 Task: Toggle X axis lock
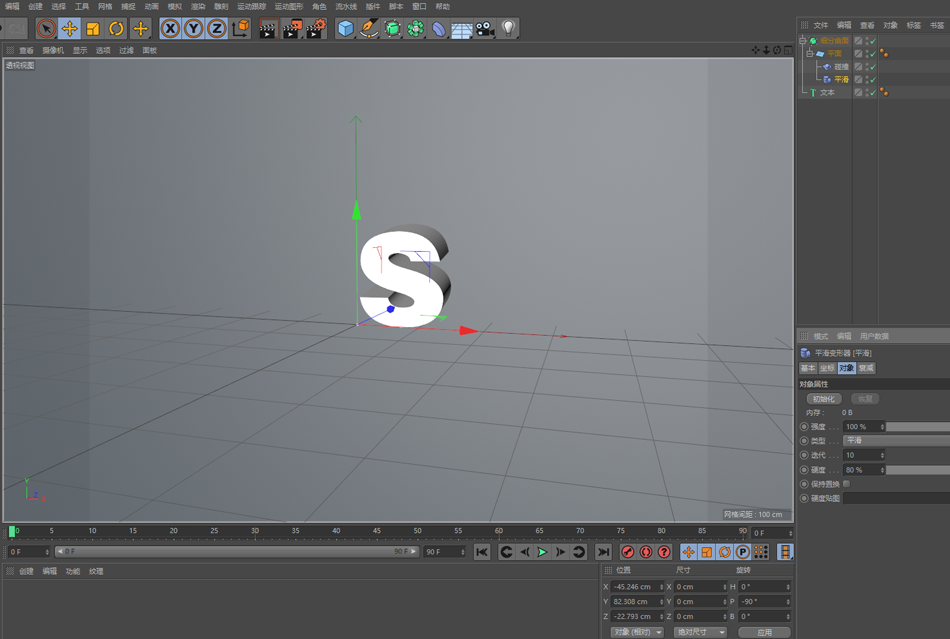tap(171, 28)
